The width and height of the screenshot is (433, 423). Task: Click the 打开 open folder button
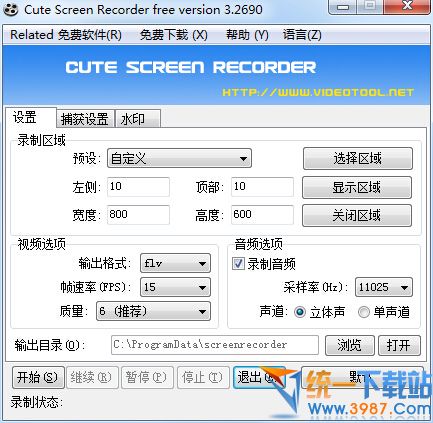pyautogui.click(x=399, y=345)
